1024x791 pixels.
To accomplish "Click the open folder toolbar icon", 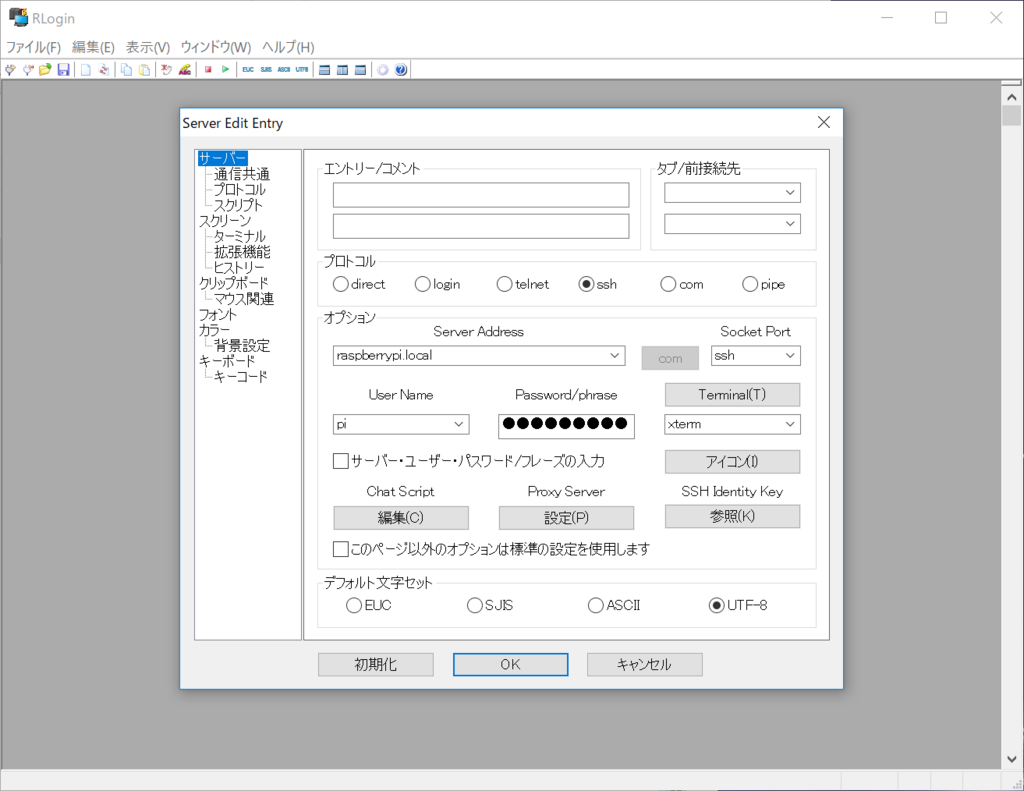I will 45,70.
